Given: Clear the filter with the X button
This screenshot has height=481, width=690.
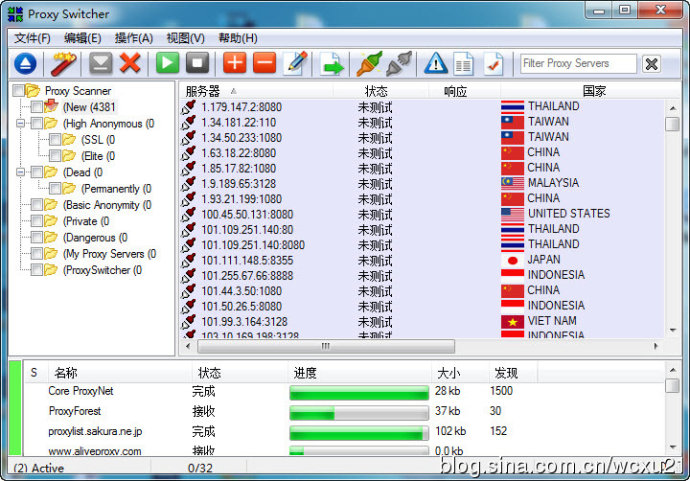Looking at the screenshot, I should (x=651, y=64).
